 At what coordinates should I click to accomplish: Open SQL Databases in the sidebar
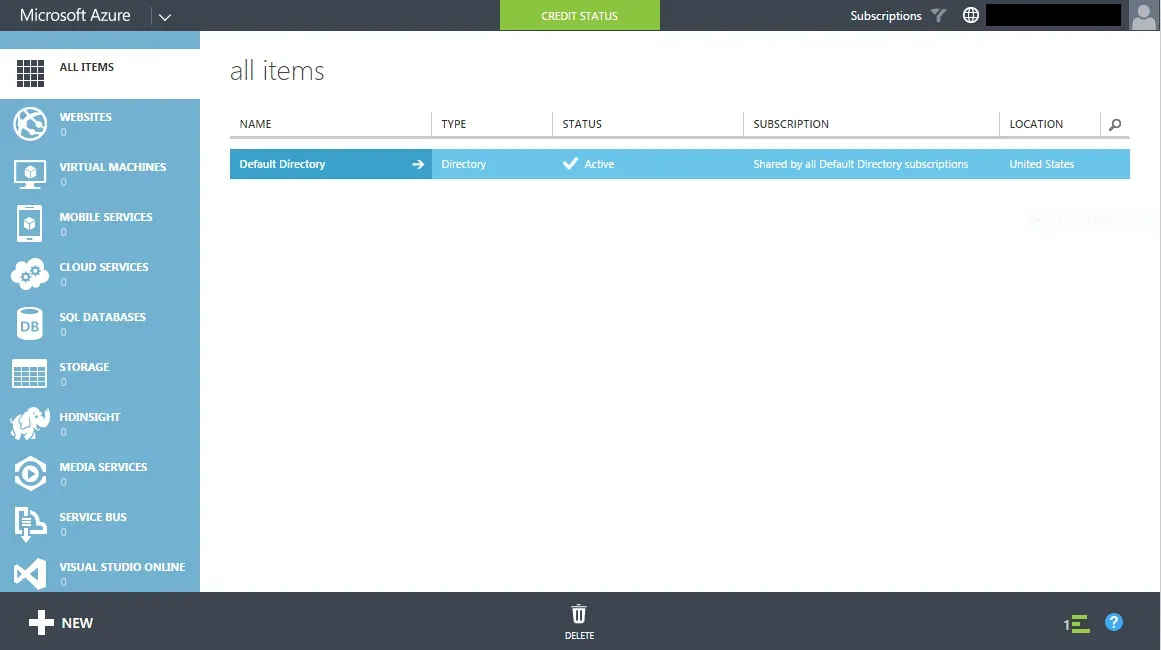29,324
